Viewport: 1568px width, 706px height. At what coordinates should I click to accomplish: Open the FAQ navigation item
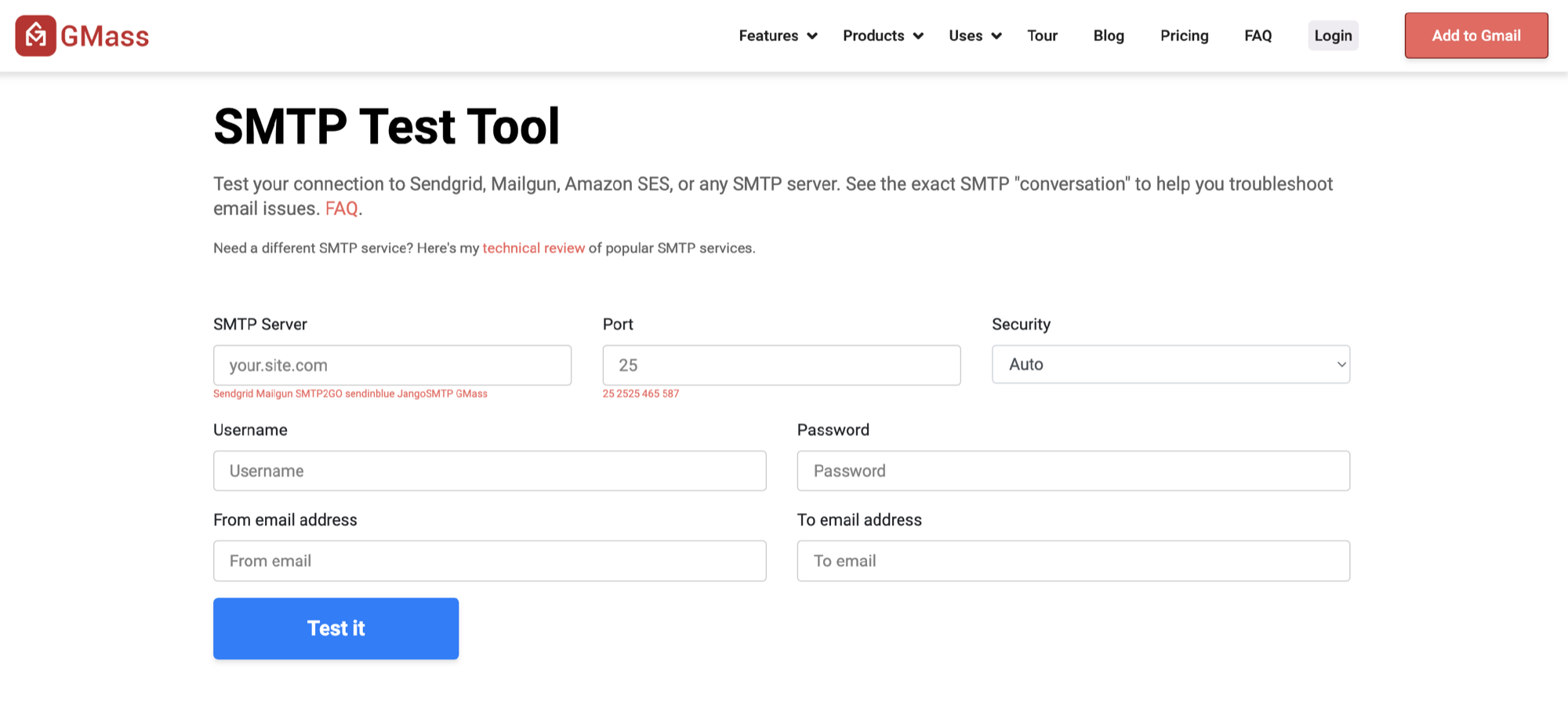click(x=1257, y=35)
